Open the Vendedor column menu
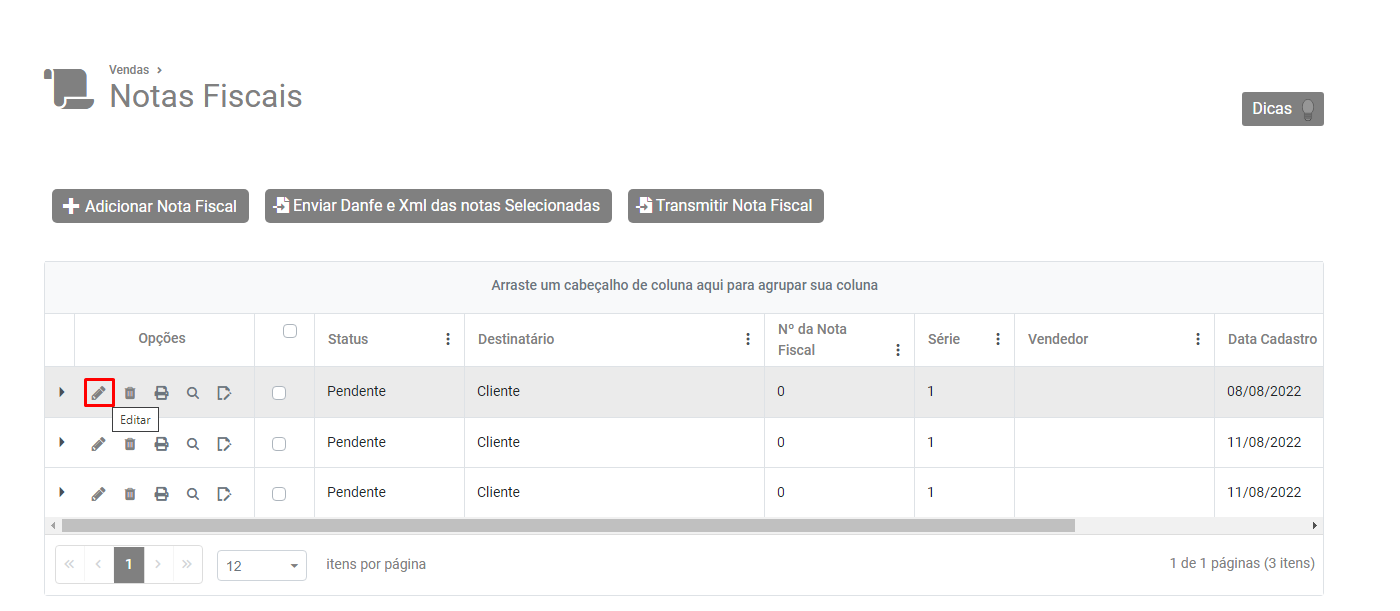This screenshot has height=611, width=1400. pos(1198,339)
